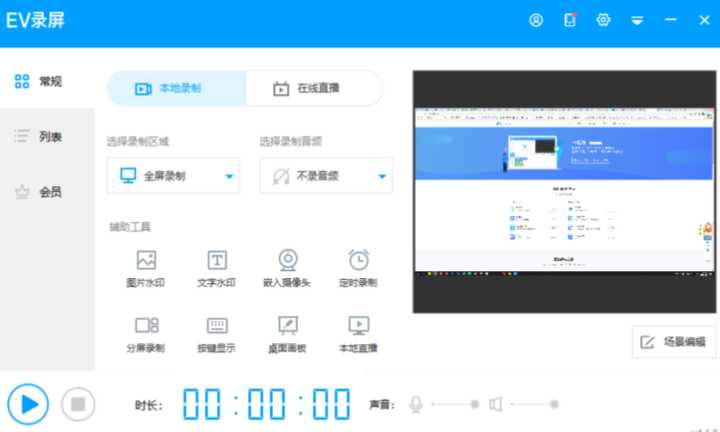Open 本地直播 local live tool

(358, 334)
